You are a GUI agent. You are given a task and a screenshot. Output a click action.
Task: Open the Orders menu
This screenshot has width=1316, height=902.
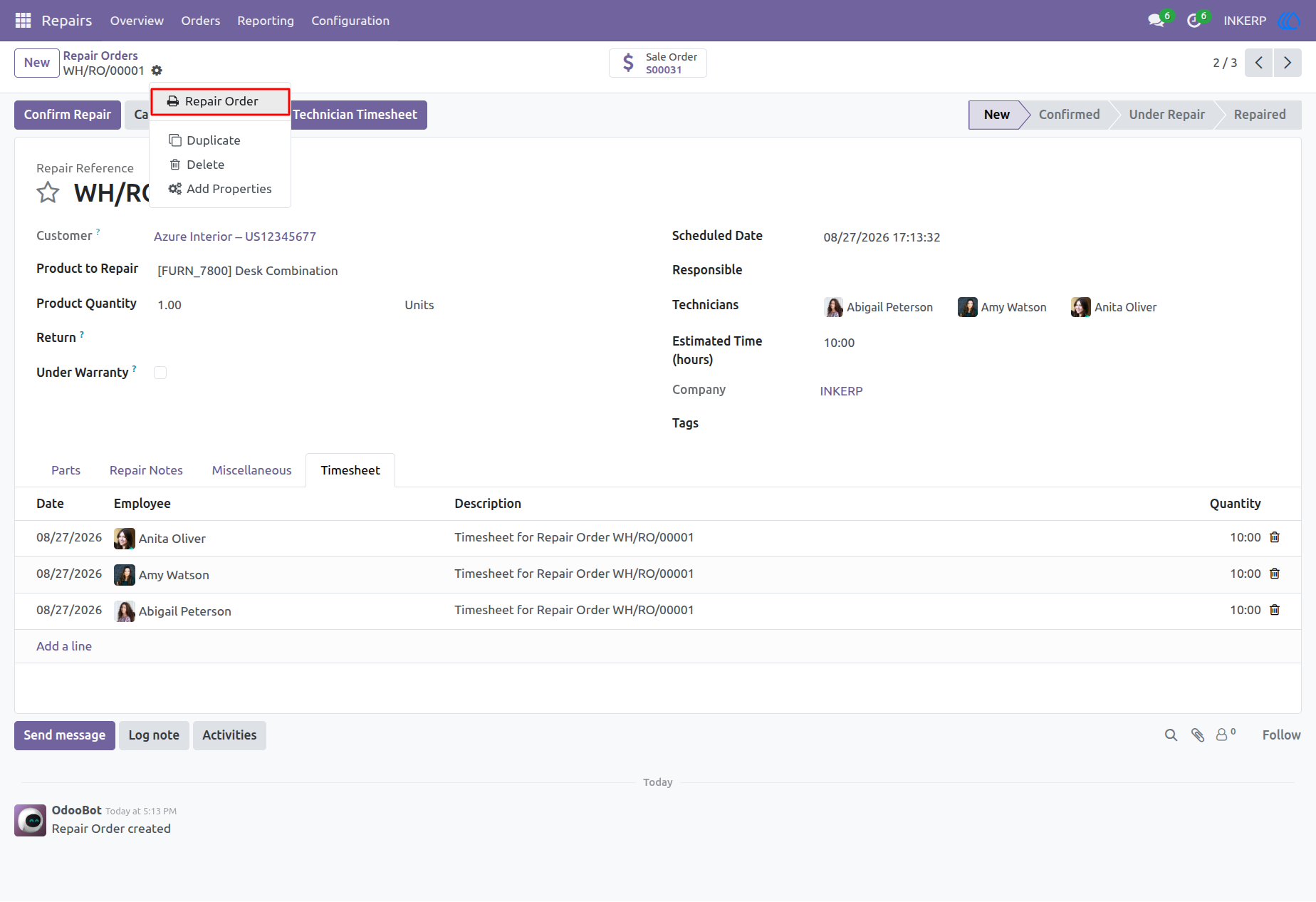[x=201, y=21]
